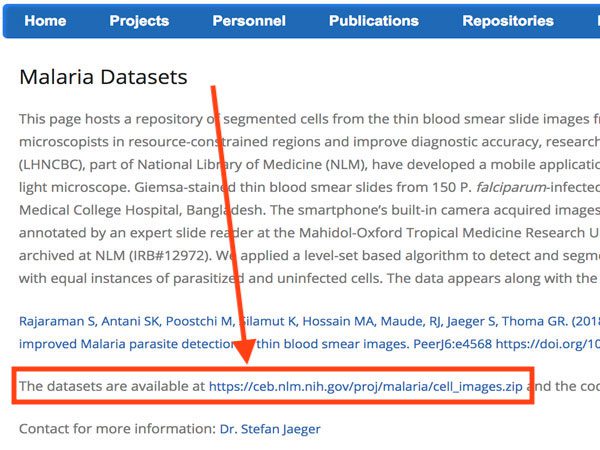Screen dimensions: 600x450
Task: Follow the https://doi.org citation URL
Action: pos(548,344)
